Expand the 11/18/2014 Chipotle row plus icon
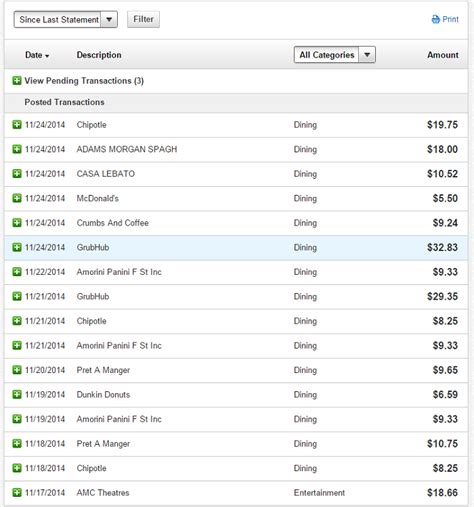The height and width of the screenshot is (507, 474). (x=17, y=468)
